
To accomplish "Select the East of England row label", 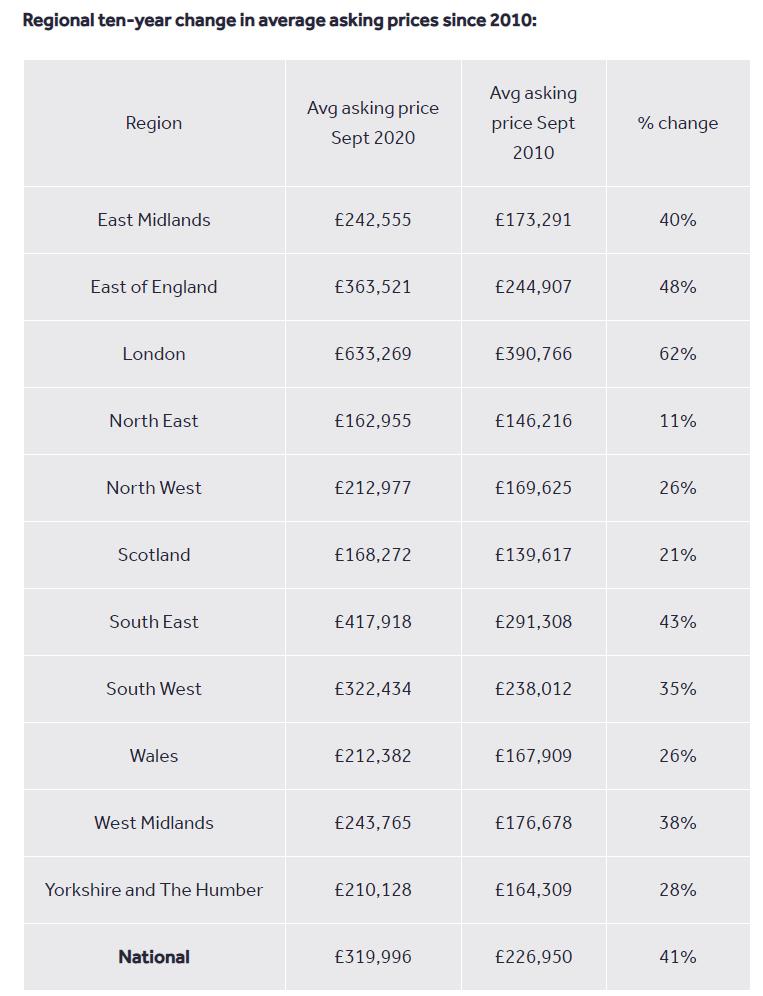I will [154, 287].
